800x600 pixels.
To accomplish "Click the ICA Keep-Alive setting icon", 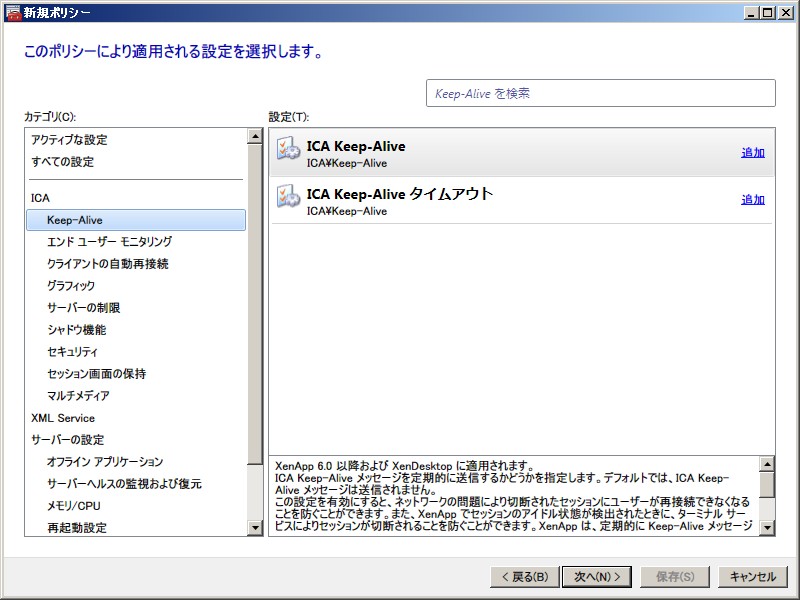I will click(x=288, y=153).
